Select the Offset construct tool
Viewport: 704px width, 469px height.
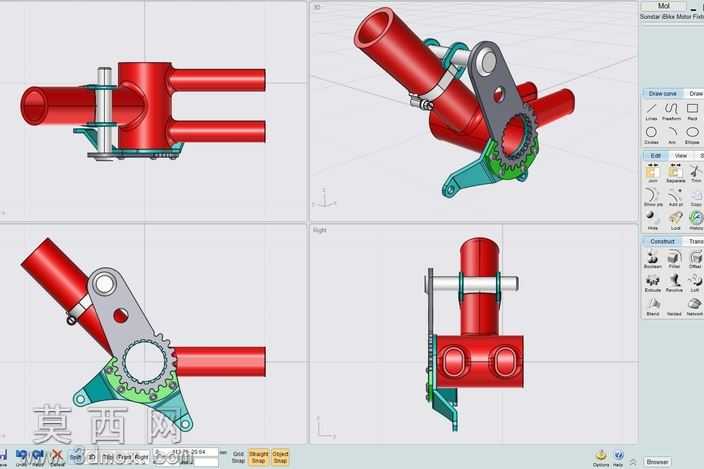click(x=695, y=259)
